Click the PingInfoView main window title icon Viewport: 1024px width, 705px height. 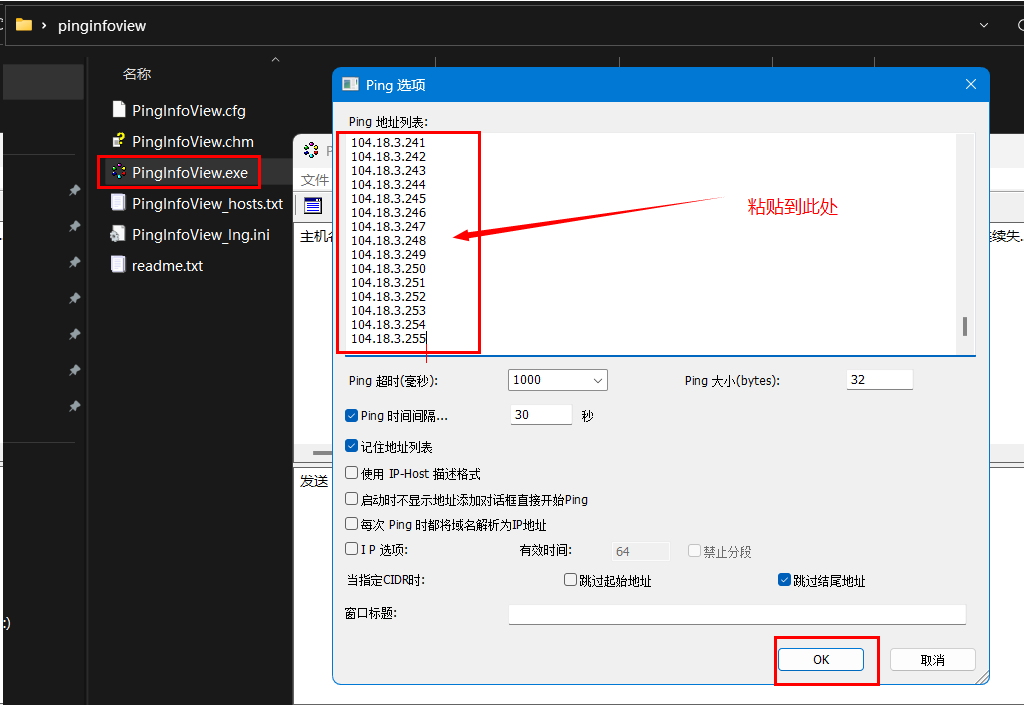click(x=312, y=150)
